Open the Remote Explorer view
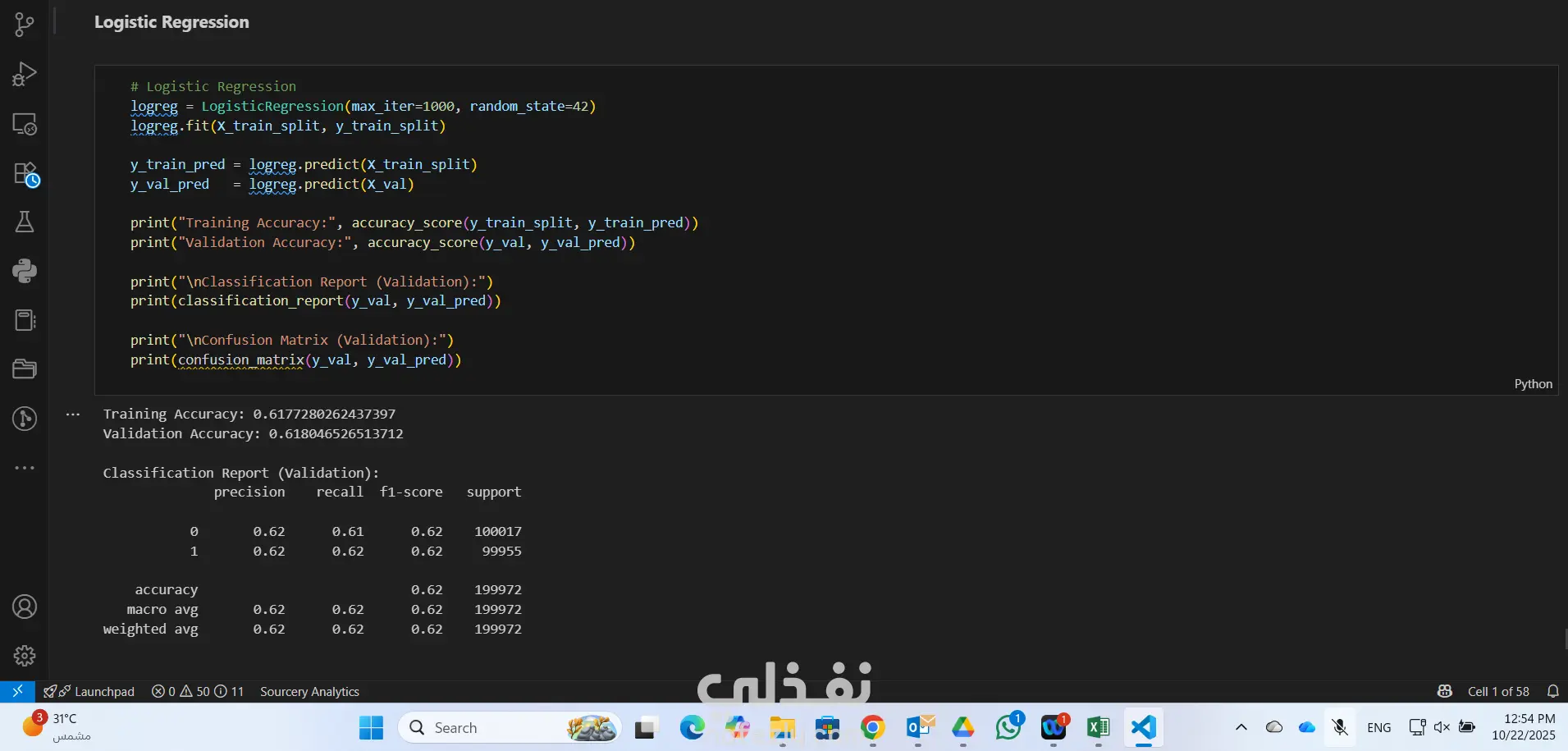Image resolution: width=1568 pixels, height=751 pixels. 25,124
